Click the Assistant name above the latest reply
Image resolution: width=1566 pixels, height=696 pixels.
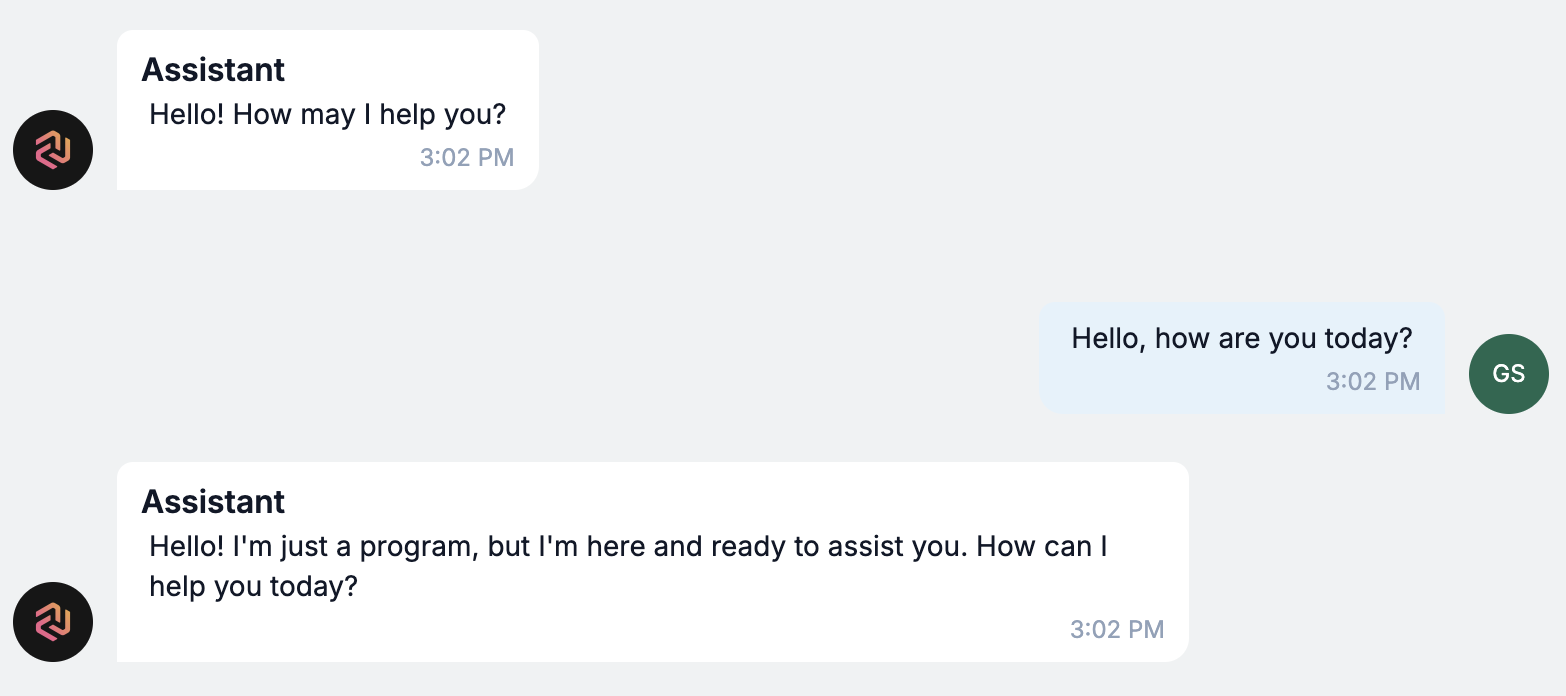coord(213,502)
